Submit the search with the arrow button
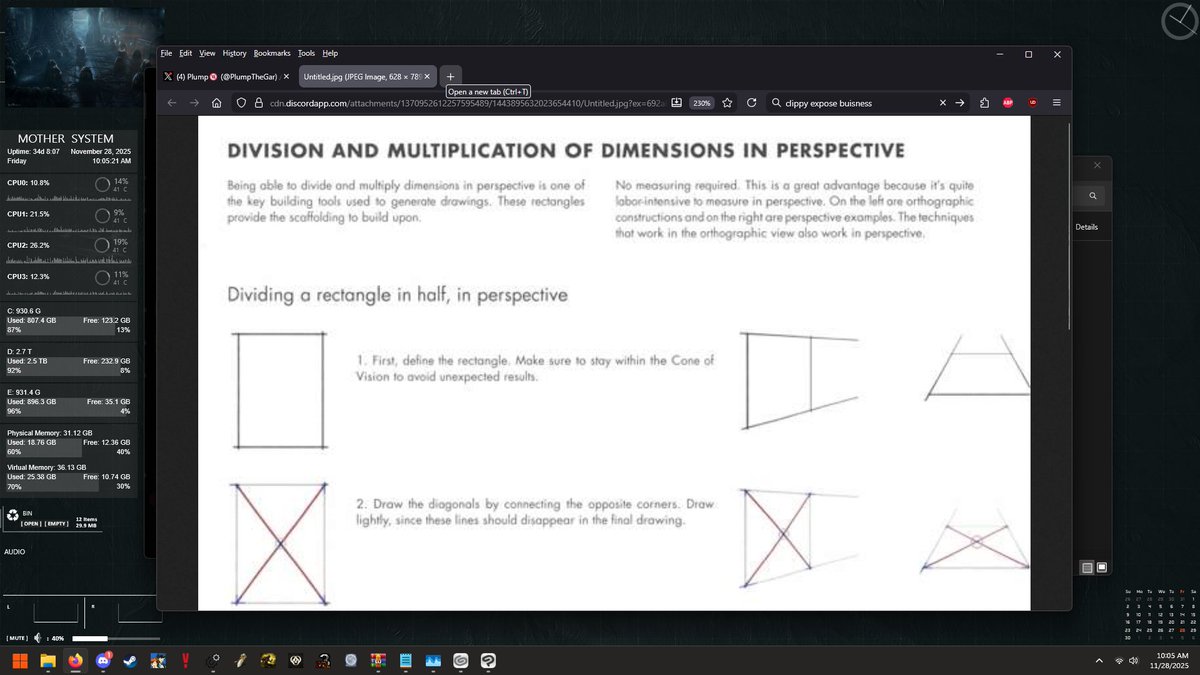The width and height of the screenshot is (1200, 675). point(960,102)
